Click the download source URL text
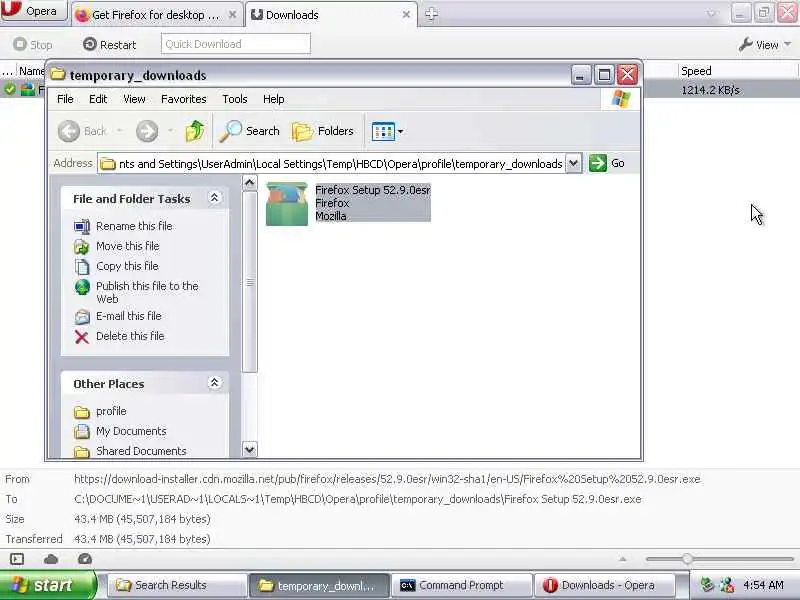Viewport: 800px width, 600px height. (387, 479)
